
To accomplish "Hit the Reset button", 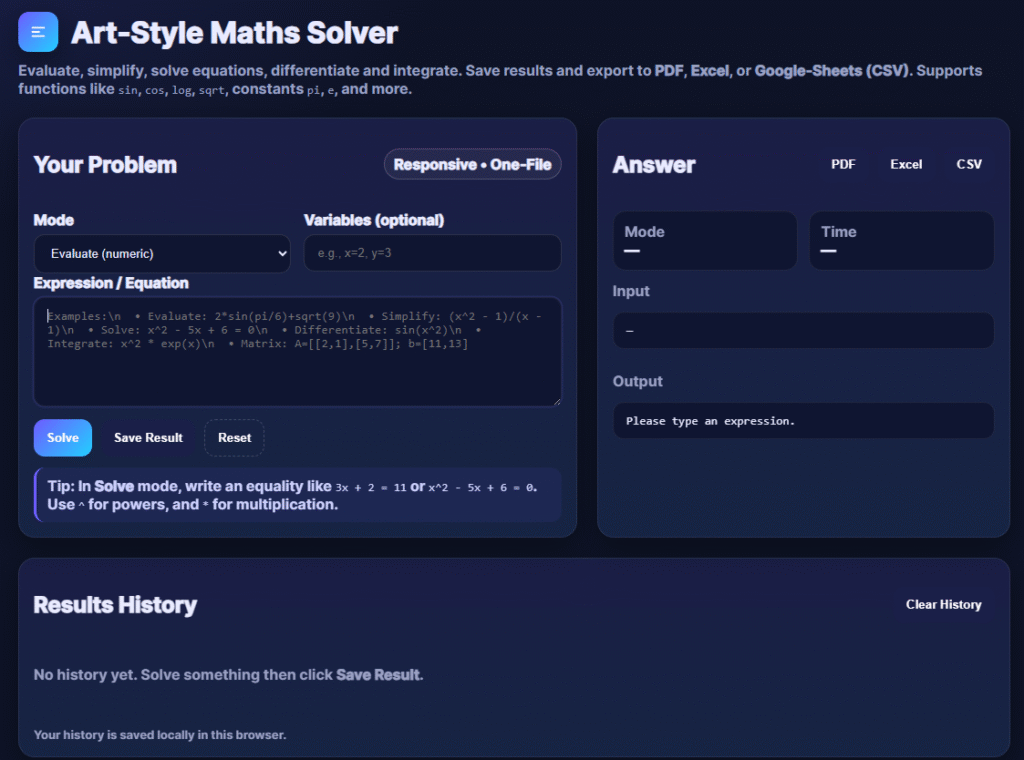I will point(234,438).
